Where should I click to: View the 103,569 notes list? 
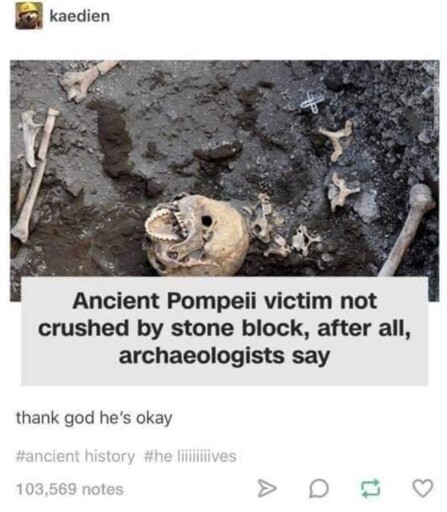70,489
